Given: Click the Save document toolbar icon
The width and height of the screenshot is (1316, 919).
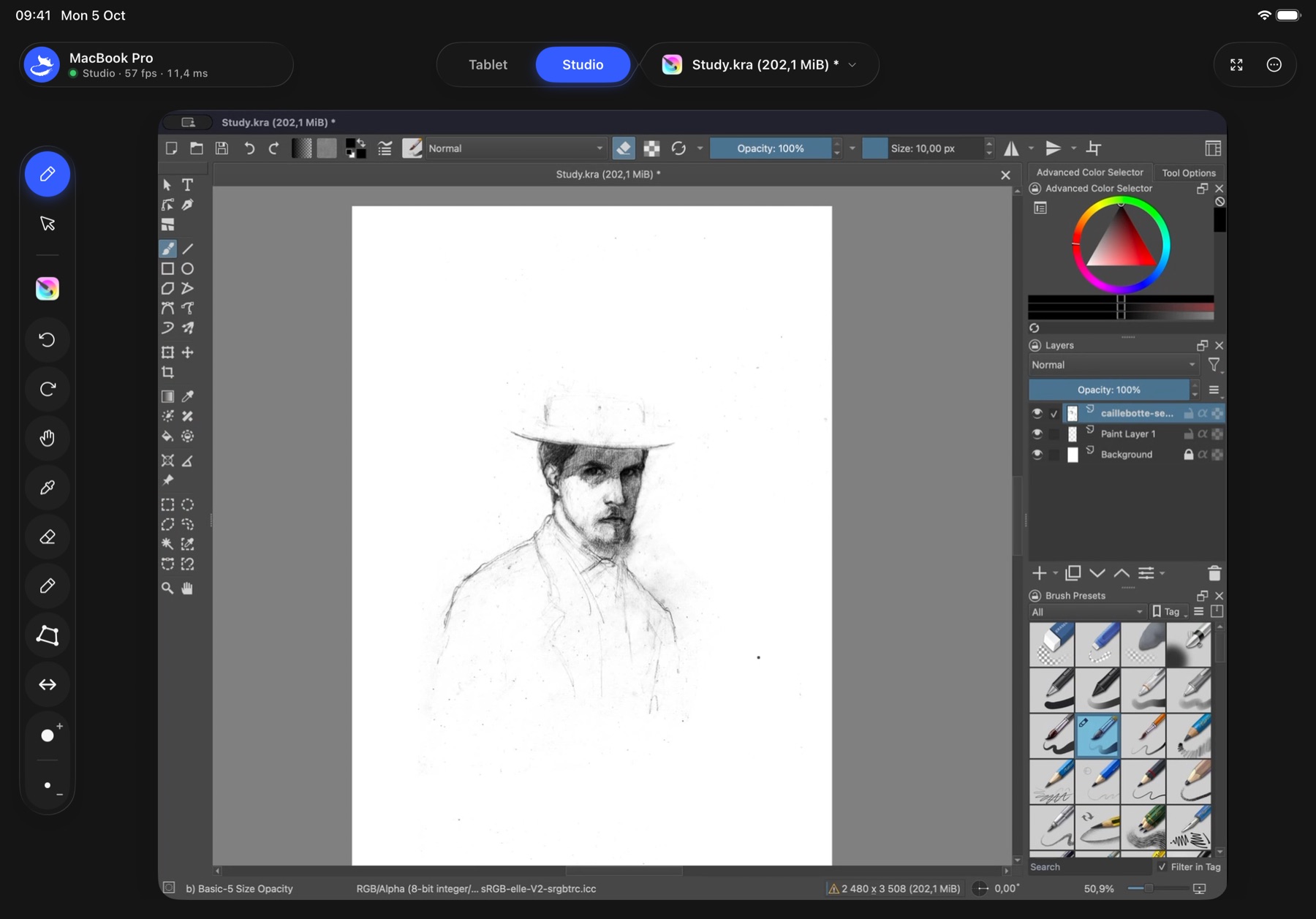Looking at the screenshot, I should (222, 148).
